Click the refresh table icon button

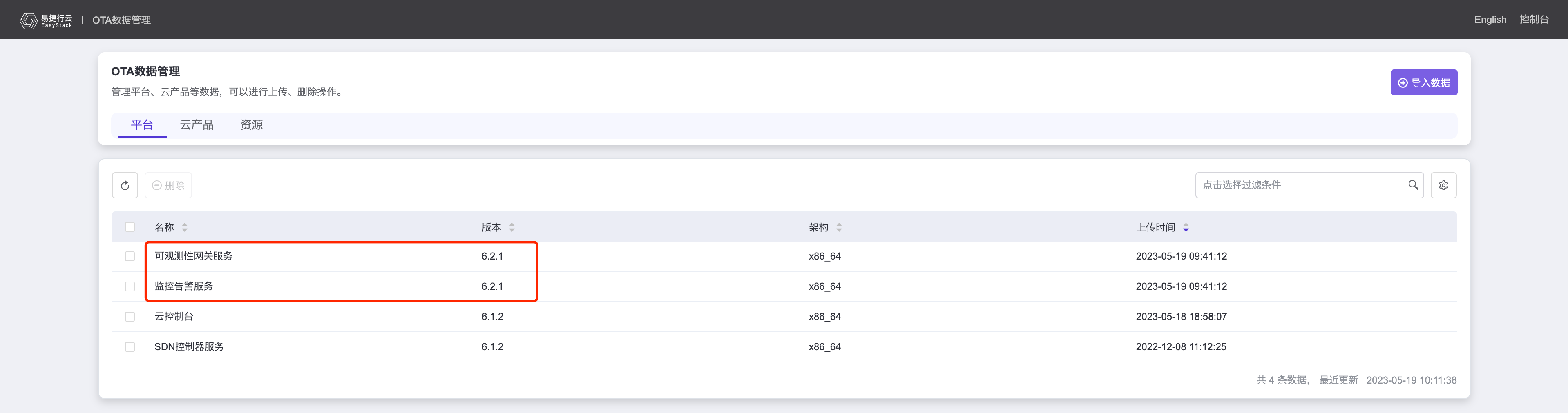[125, 186]
